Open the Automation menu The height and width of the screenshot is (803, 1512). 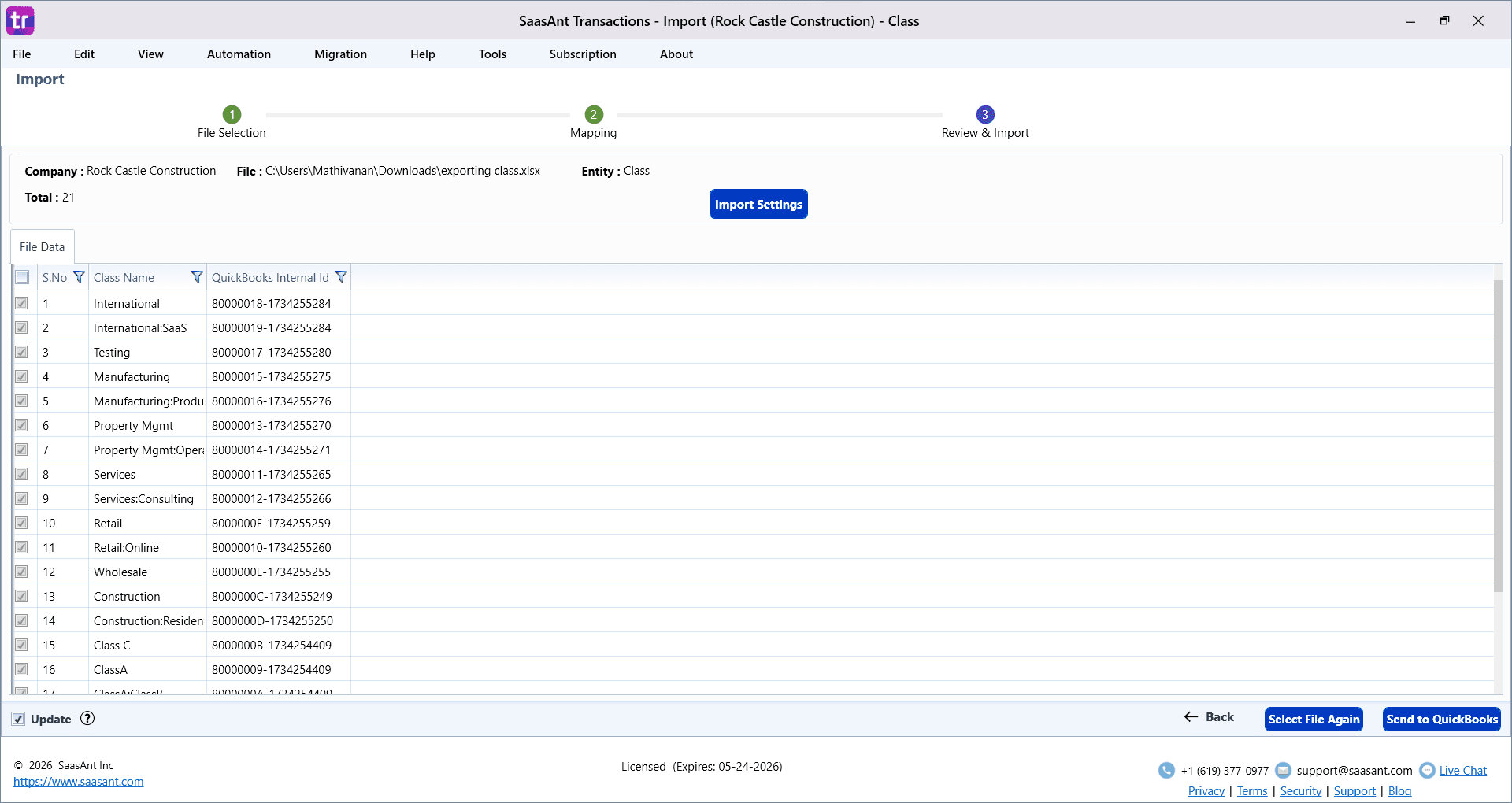point(239,54)
